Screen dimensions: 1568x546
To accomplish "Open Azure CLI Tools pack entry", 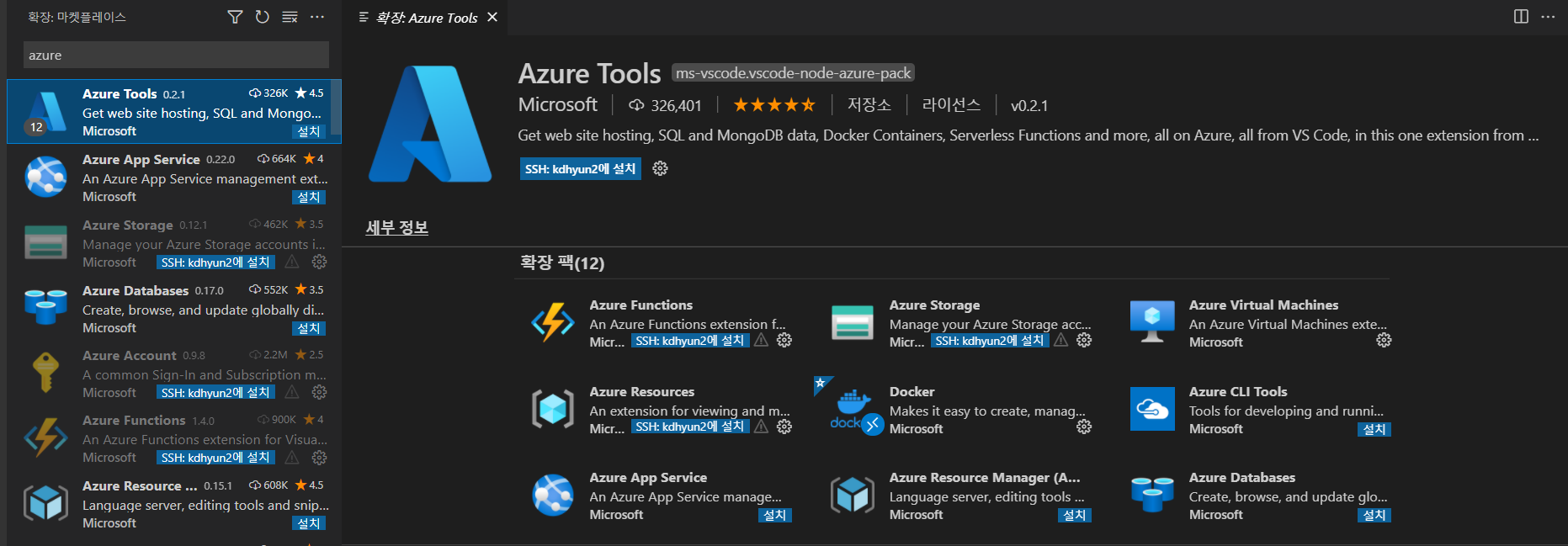I will (x=1238, y=392).
